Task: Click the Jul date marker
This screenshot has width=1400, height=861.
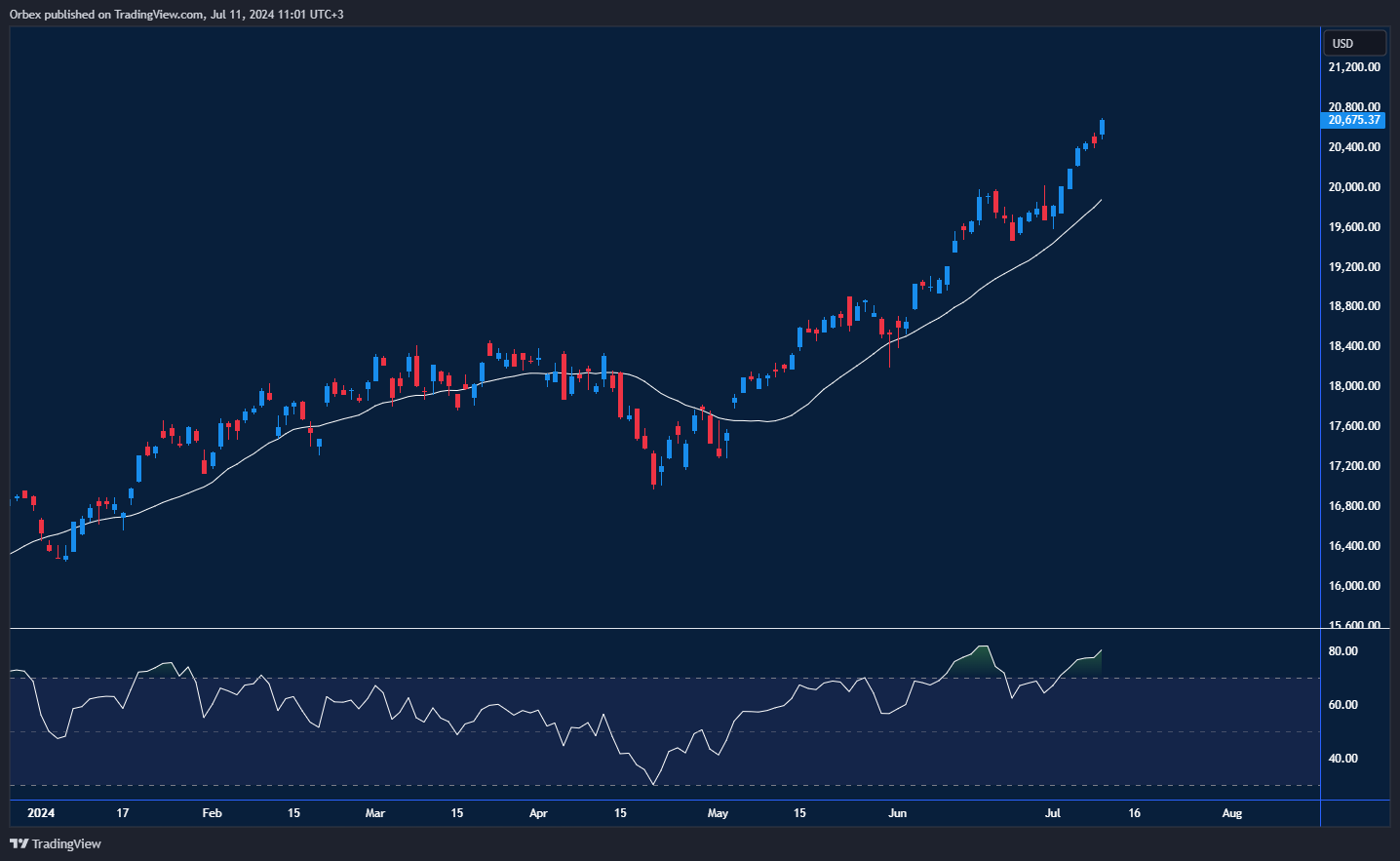Action: click(x=1053, y=813)
